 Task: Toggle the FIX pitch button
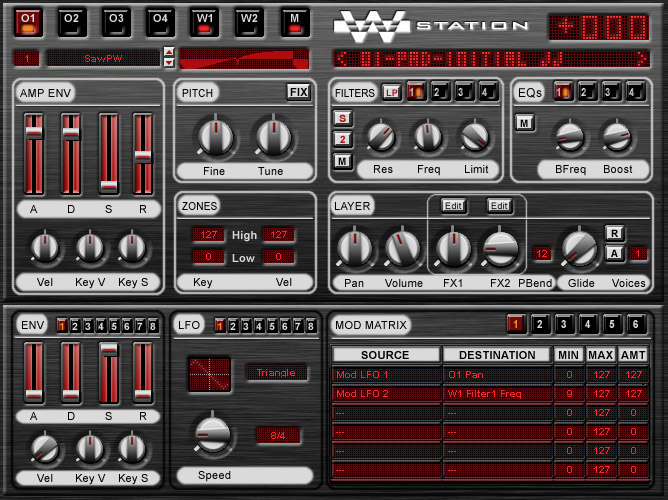pyautogui.click(x=299, y=92)
